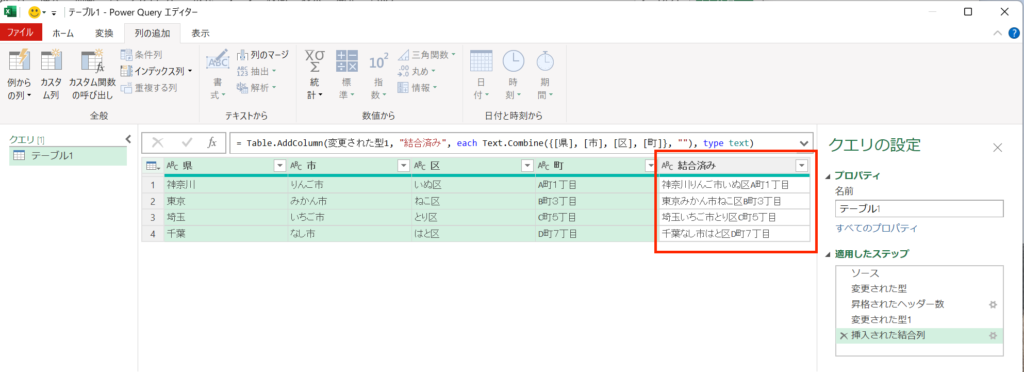The height and width of the screenshot is (372, 1024).
Task: Collapse the ribbon with the chevron
Action: point(997,33)
